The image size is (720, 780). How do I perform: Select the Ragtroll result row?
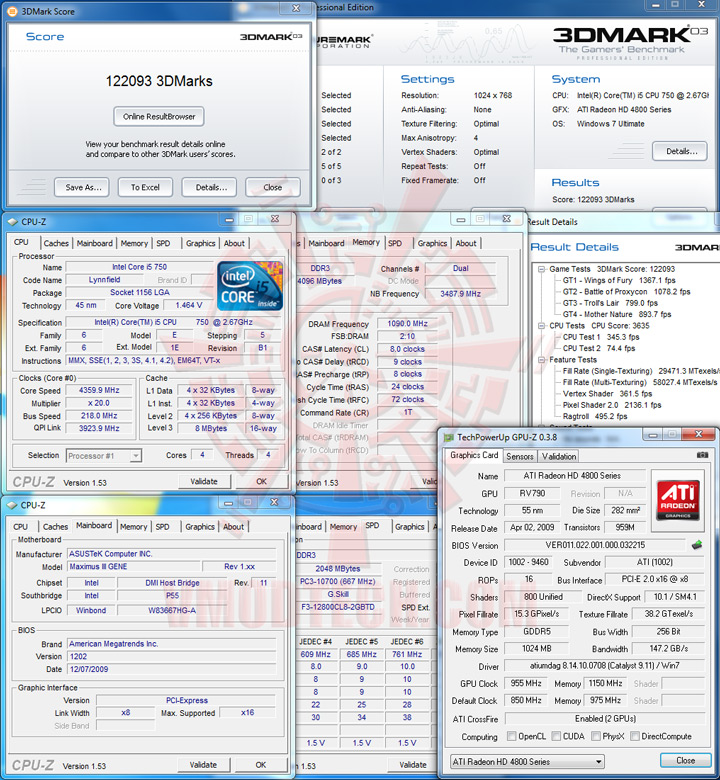pyautogui.click(x=595, y=417)
